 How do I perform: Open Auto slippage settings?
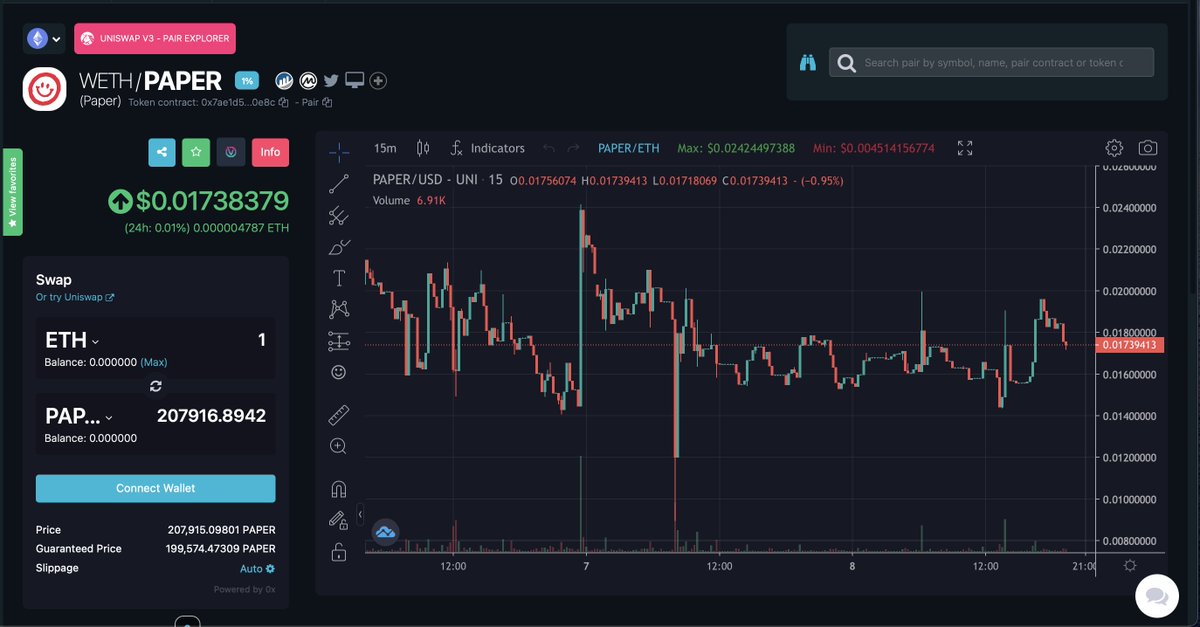point(257,568)
